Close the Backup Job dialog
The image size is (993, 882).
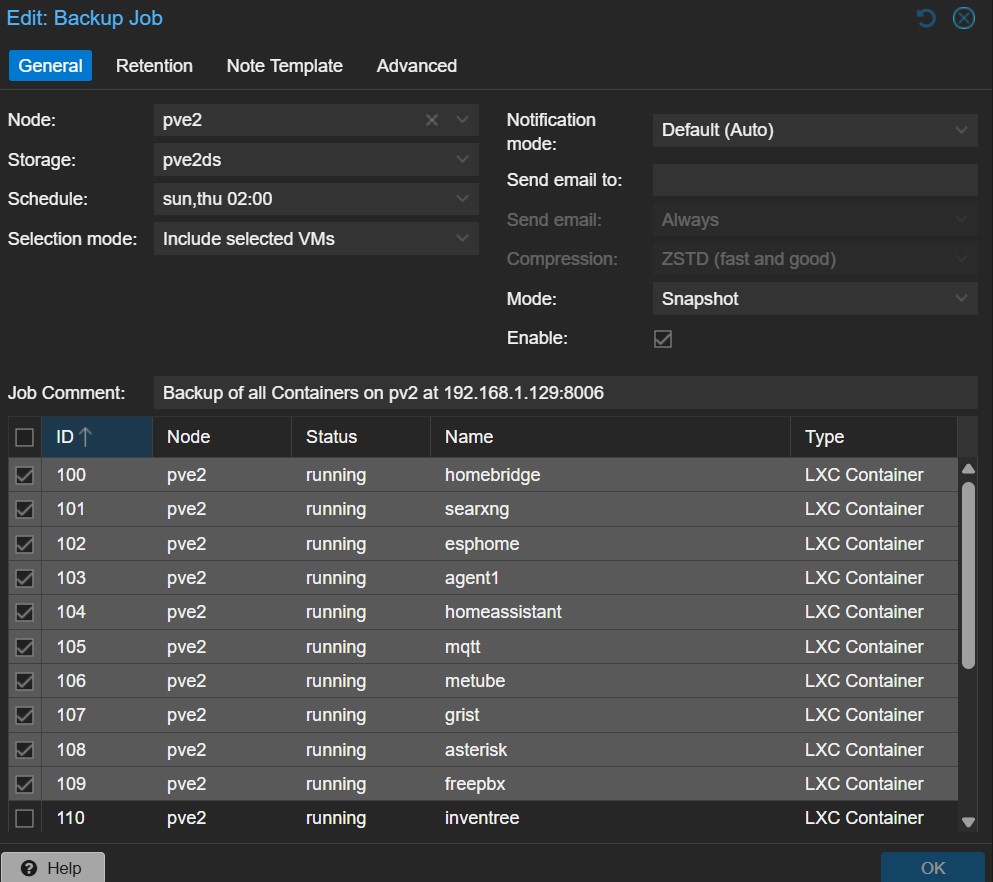point(963,18)
